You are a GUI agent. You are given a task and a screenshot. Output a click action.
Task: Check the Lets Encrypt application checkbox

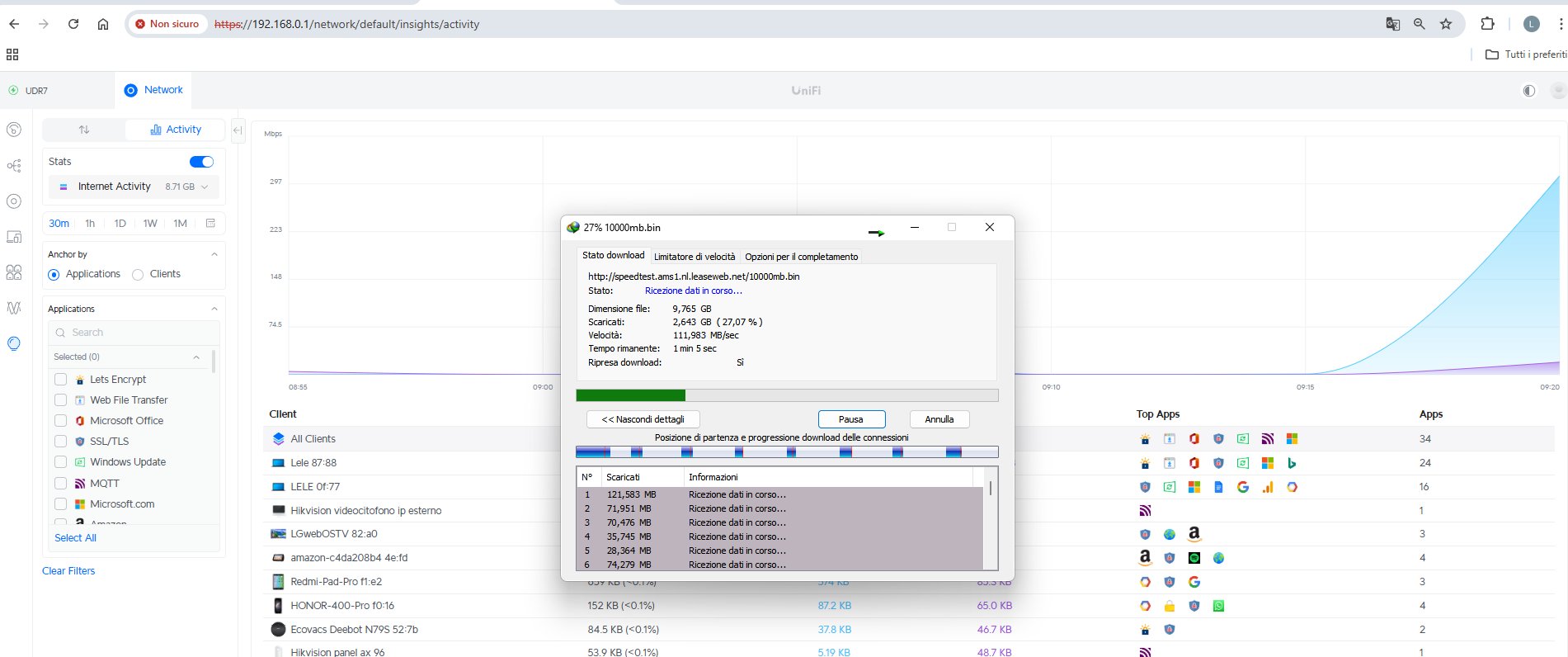[x=60, y=380]
